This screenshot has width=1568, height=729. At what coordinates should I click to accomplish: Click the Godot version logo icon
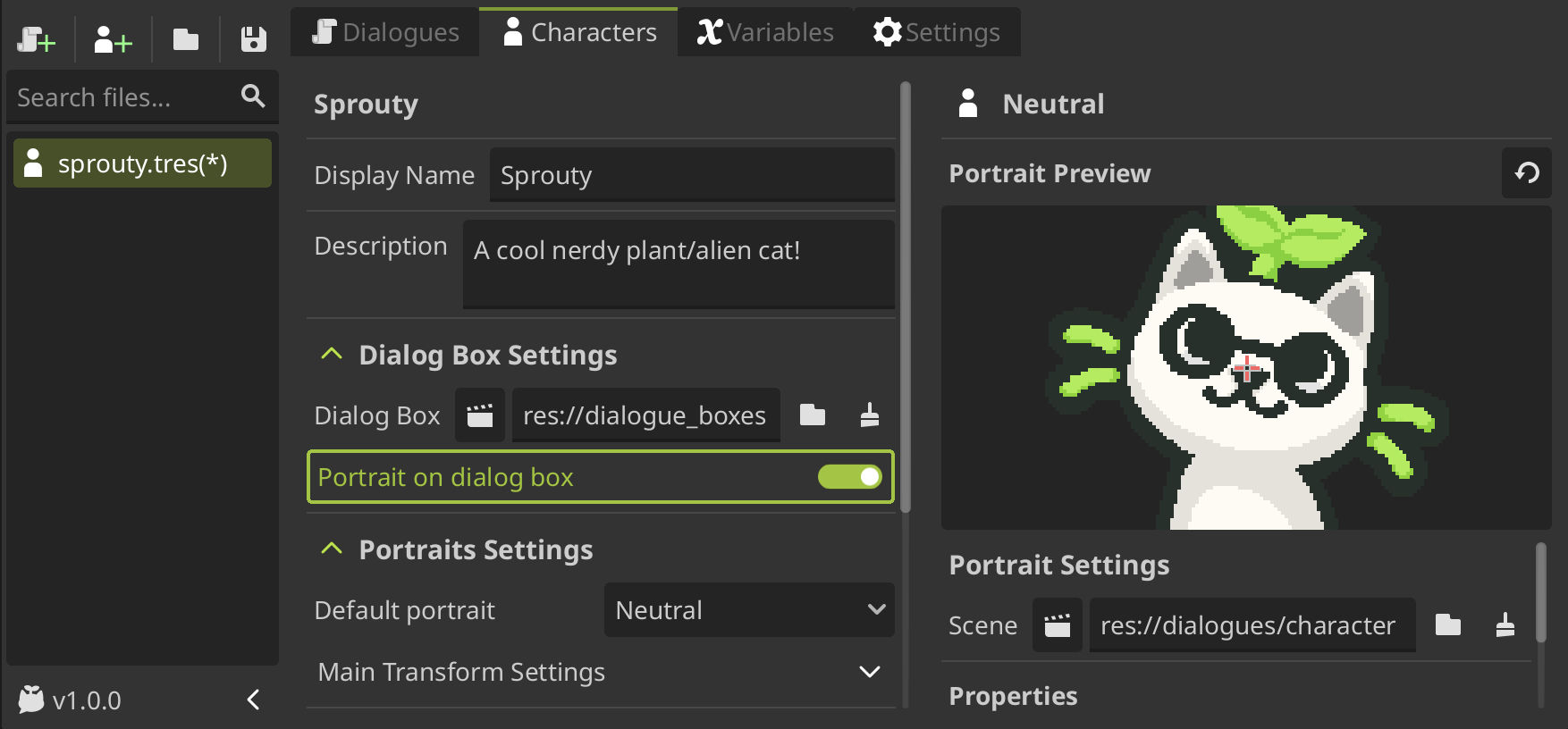31,700
